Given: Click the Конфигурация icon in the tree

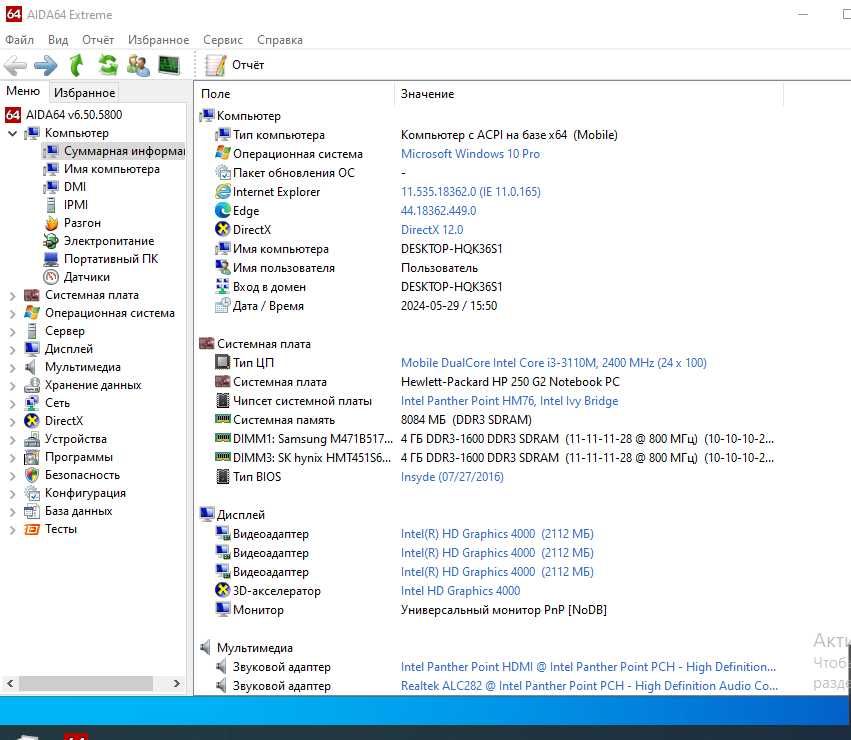Looking at the screenshot, I should pos(32,493).
